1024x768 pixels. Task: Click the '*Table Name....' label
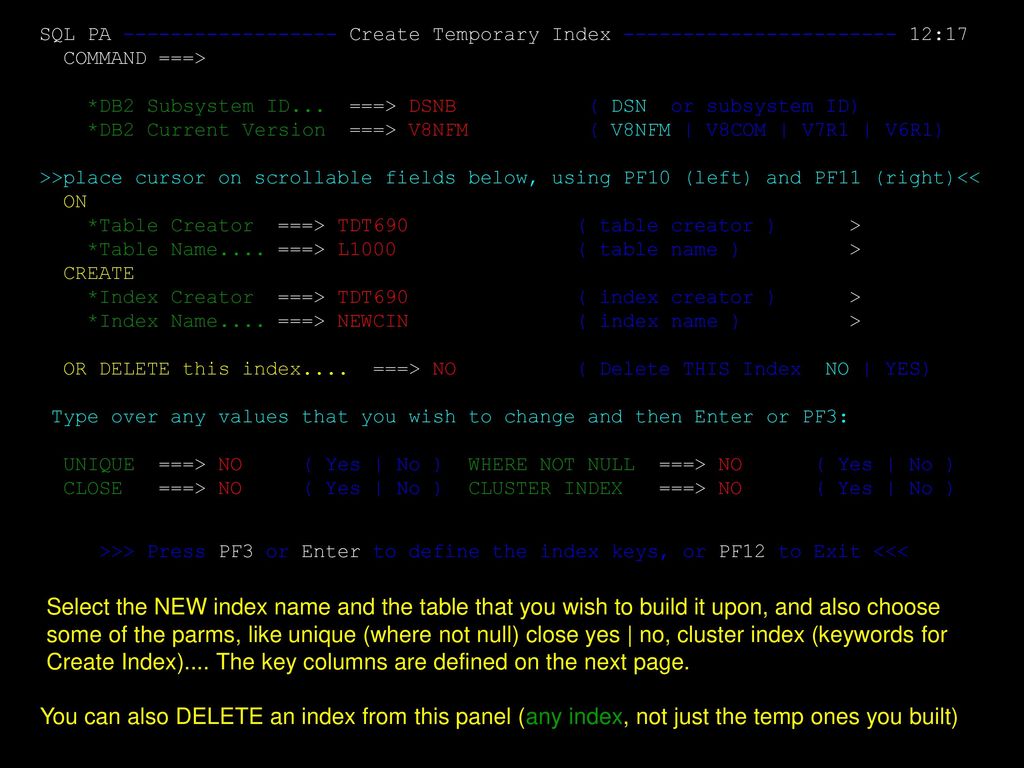click(176, 249)
